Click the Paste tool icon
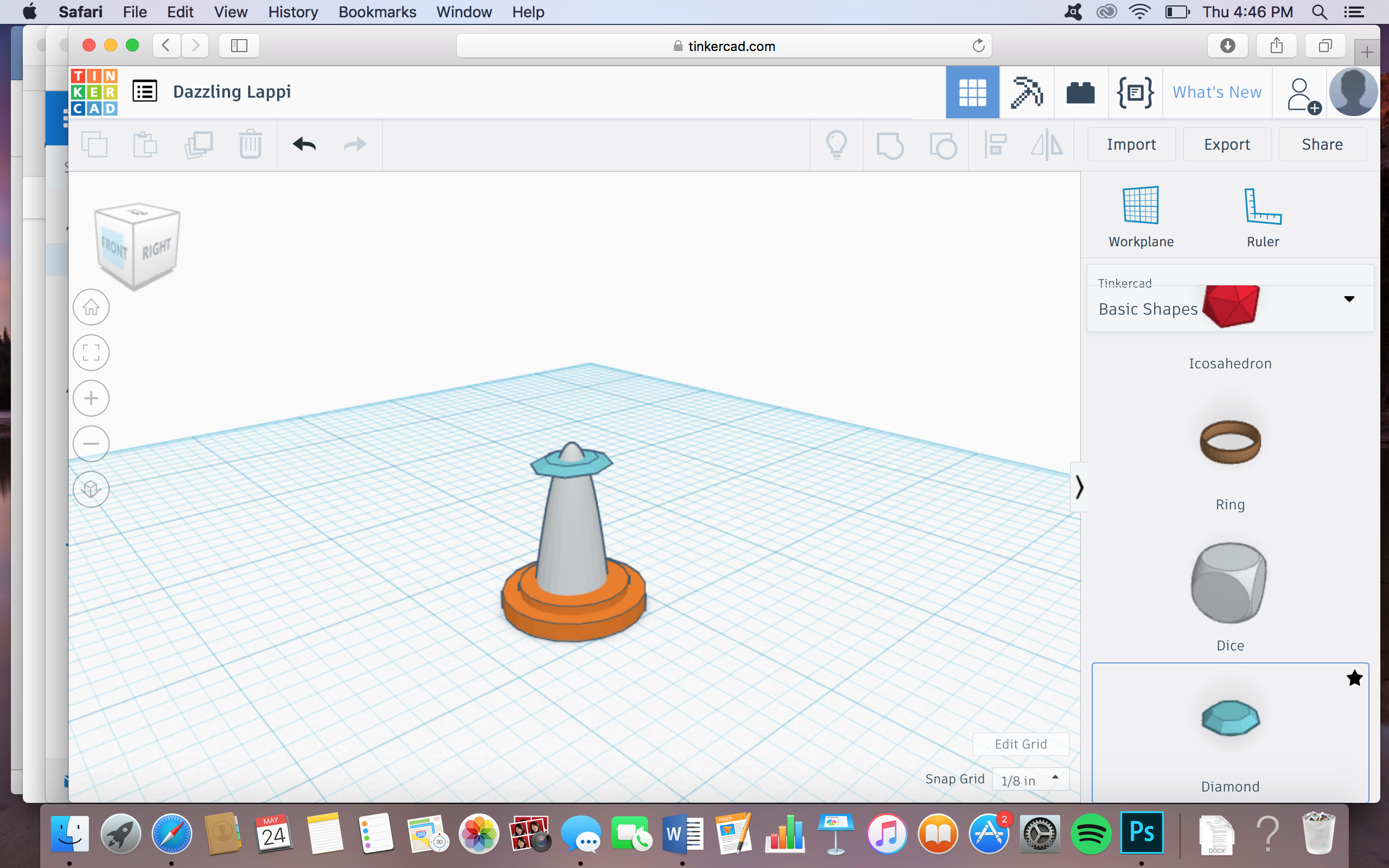1389x868 pixels. click(x=145, y=145)
